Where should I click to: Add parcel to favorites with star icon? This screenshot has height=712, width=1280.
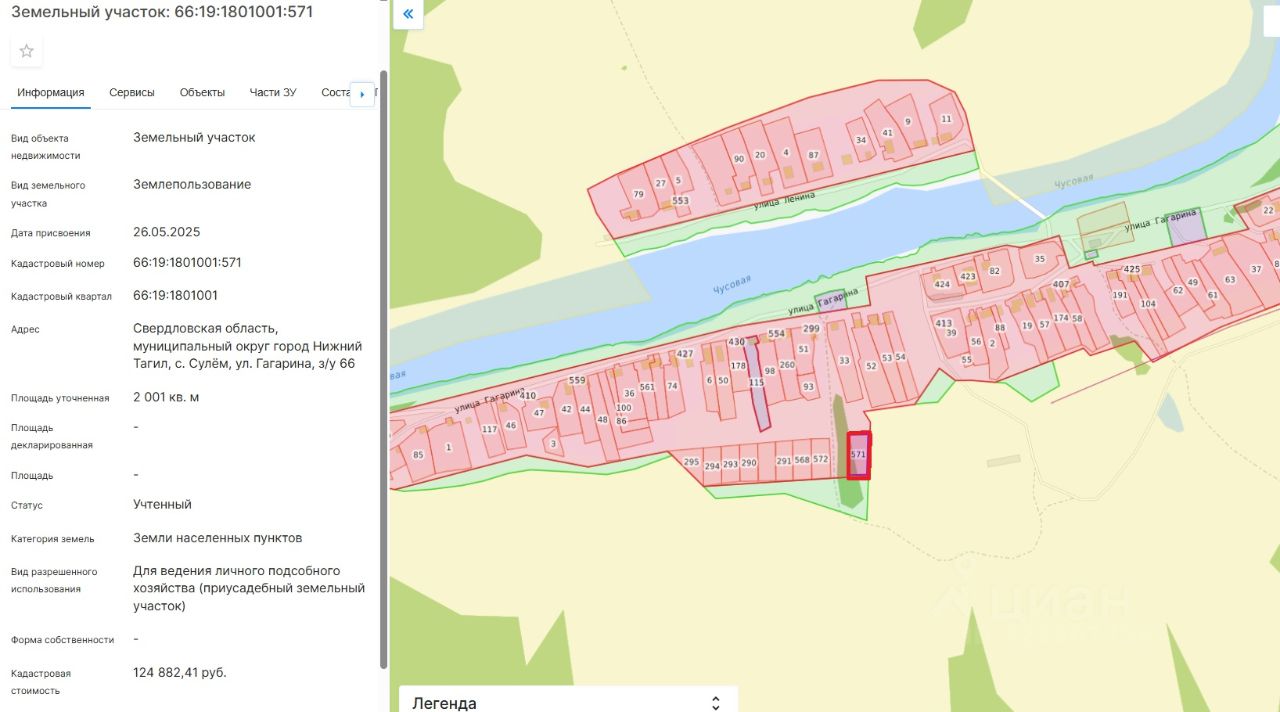click(x=27, y=51)
